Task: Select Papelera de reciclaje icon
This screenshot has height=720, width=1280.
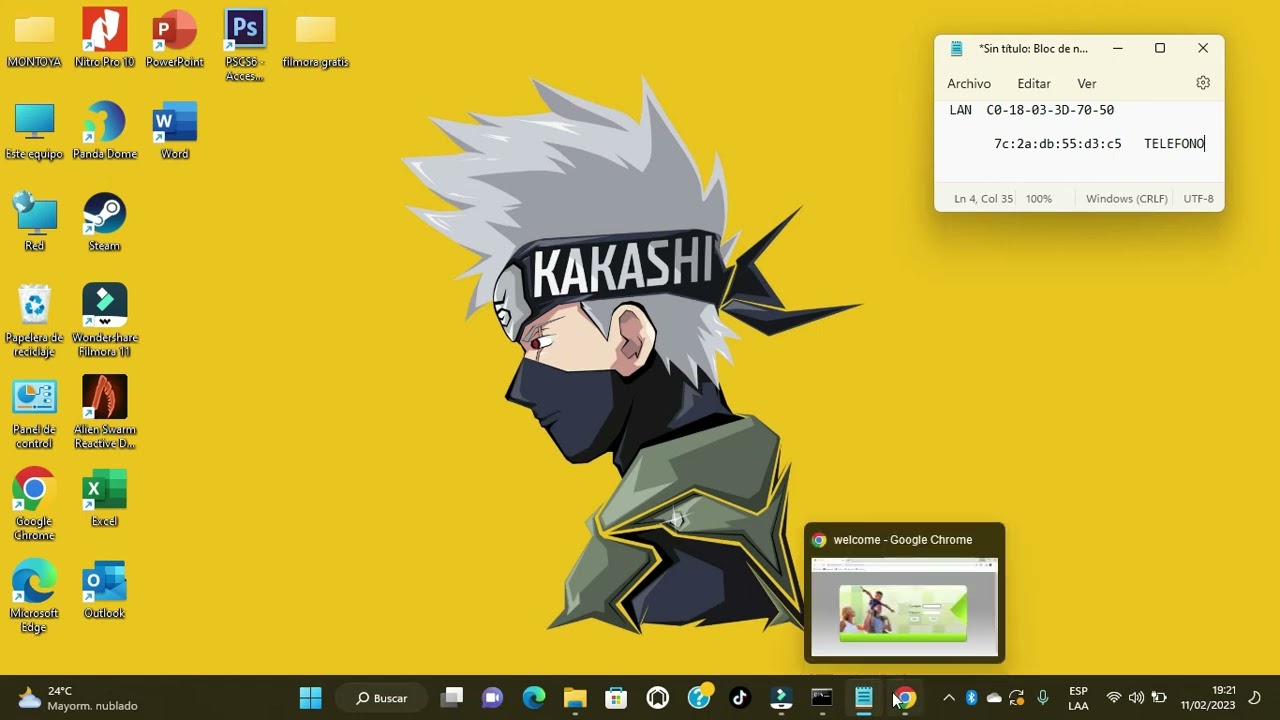Action: pos(34,321)
